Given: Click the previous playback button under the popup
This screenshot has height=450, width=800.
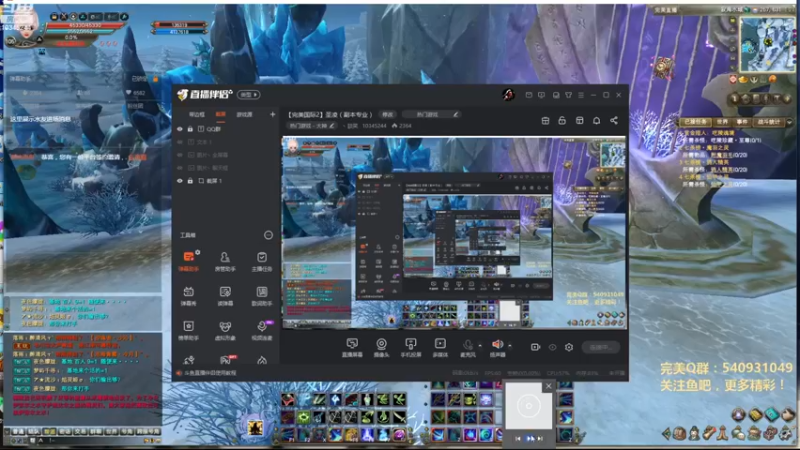Looking at the screenshot, I should tap(518, 438).
